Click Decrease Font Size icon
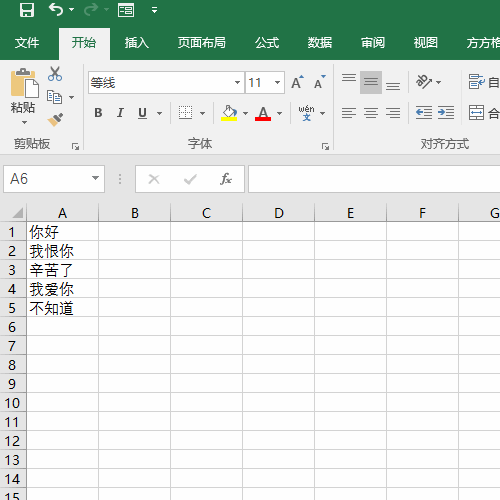The height and width of the screenshot is (500, 500). coord(320,82)
